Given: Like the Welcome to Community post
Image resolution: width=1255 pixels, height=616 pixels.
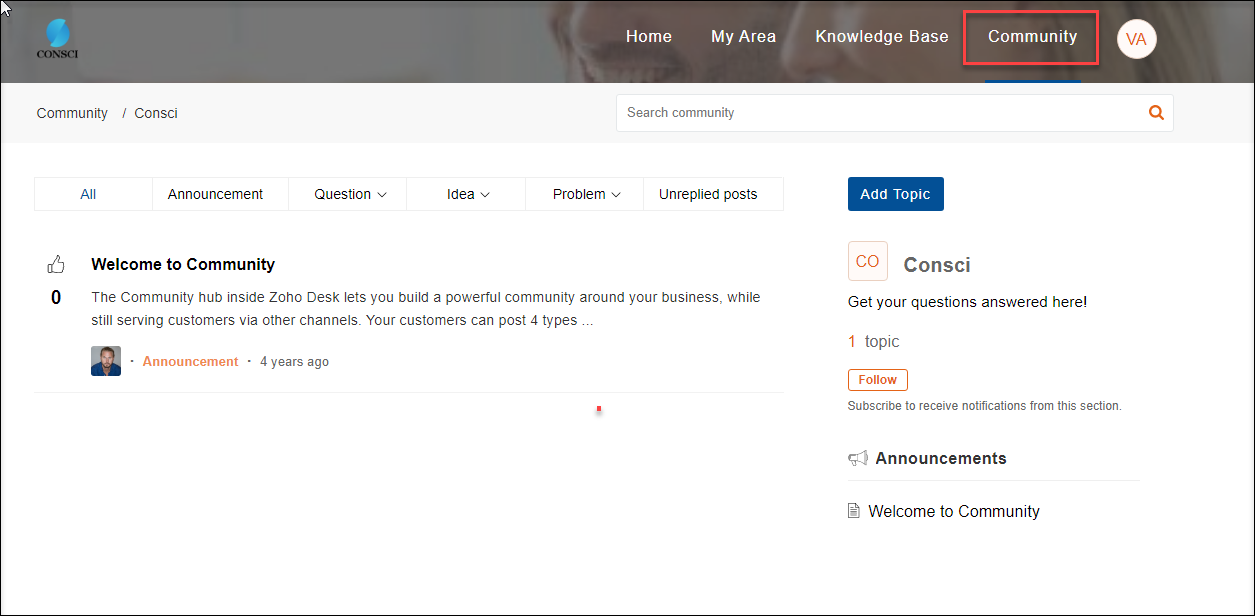Looking at the screenshot, I should 56,265.
